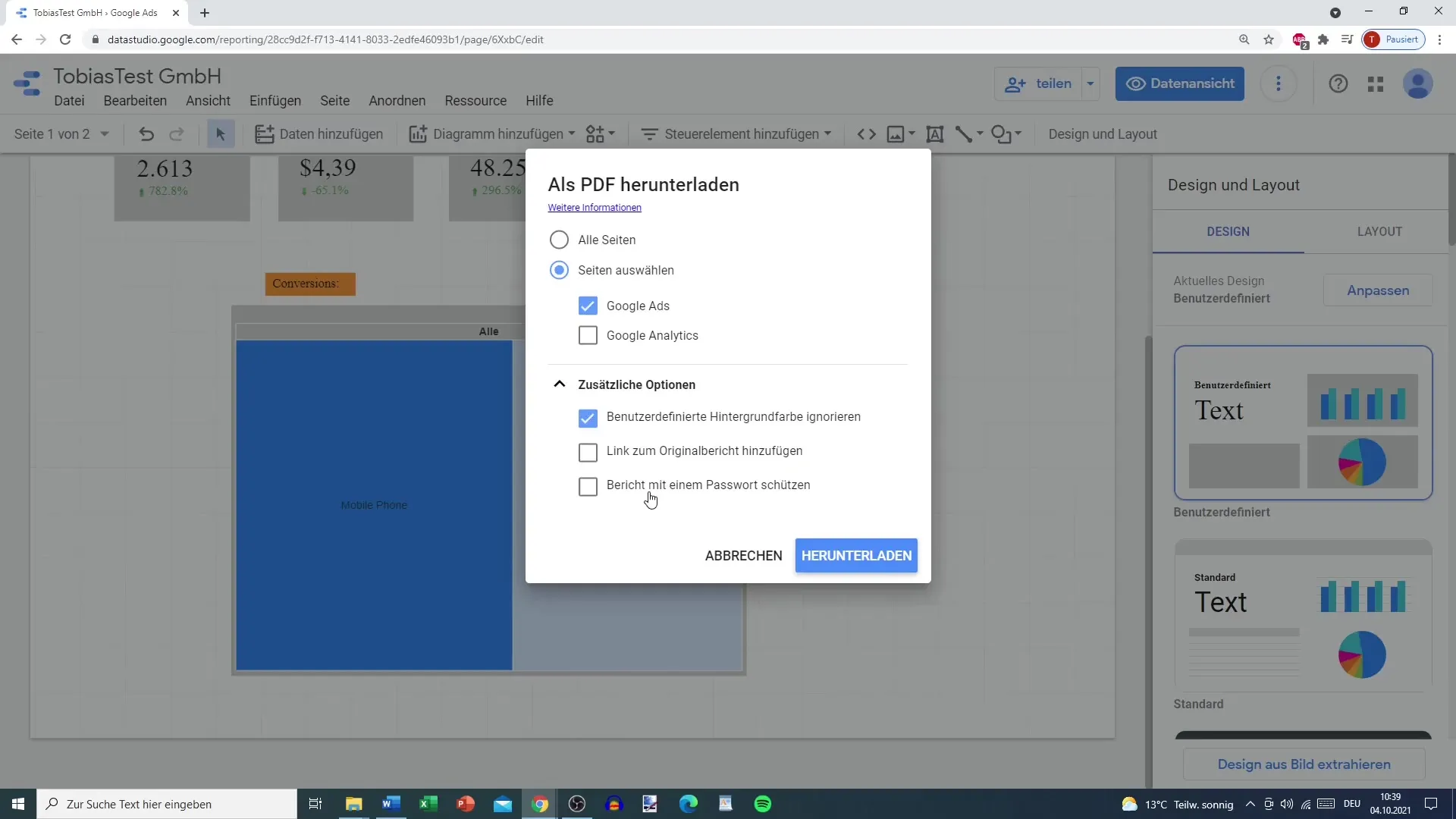Open Excel from the taskbar
This screenshot has height=819, width=1456.
tap(428, 804)
